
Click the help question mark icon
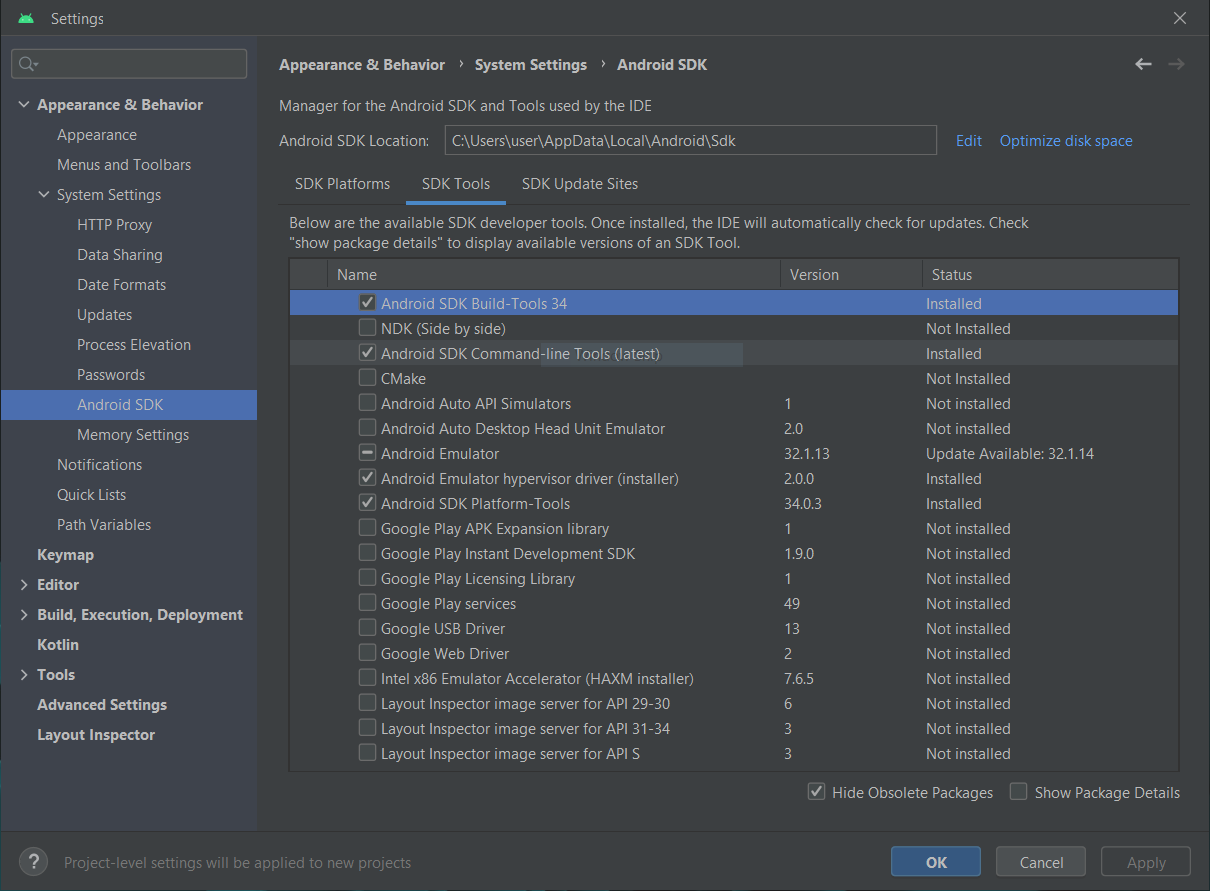tap(33, 862)
